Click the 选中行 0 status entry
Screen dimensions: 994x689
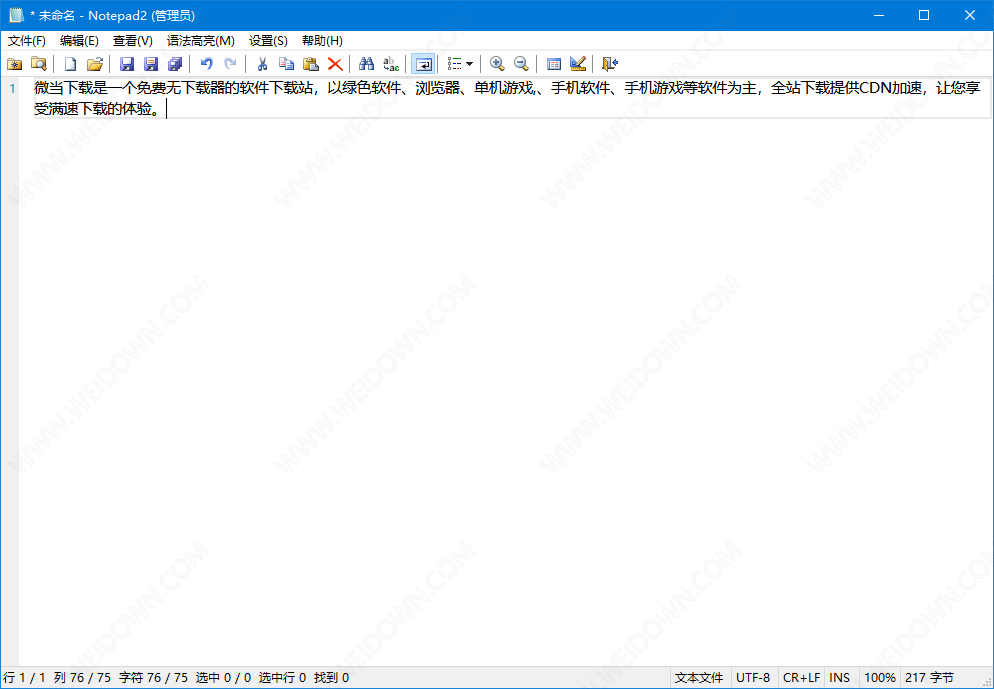point(282,678)
